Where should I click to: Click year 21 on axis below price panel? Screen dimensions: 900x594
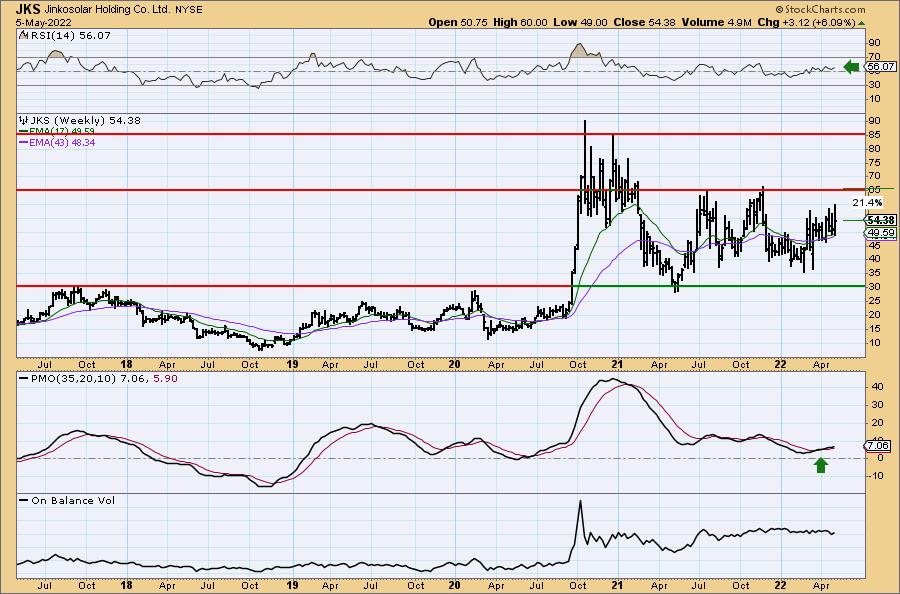click(618, 364)
